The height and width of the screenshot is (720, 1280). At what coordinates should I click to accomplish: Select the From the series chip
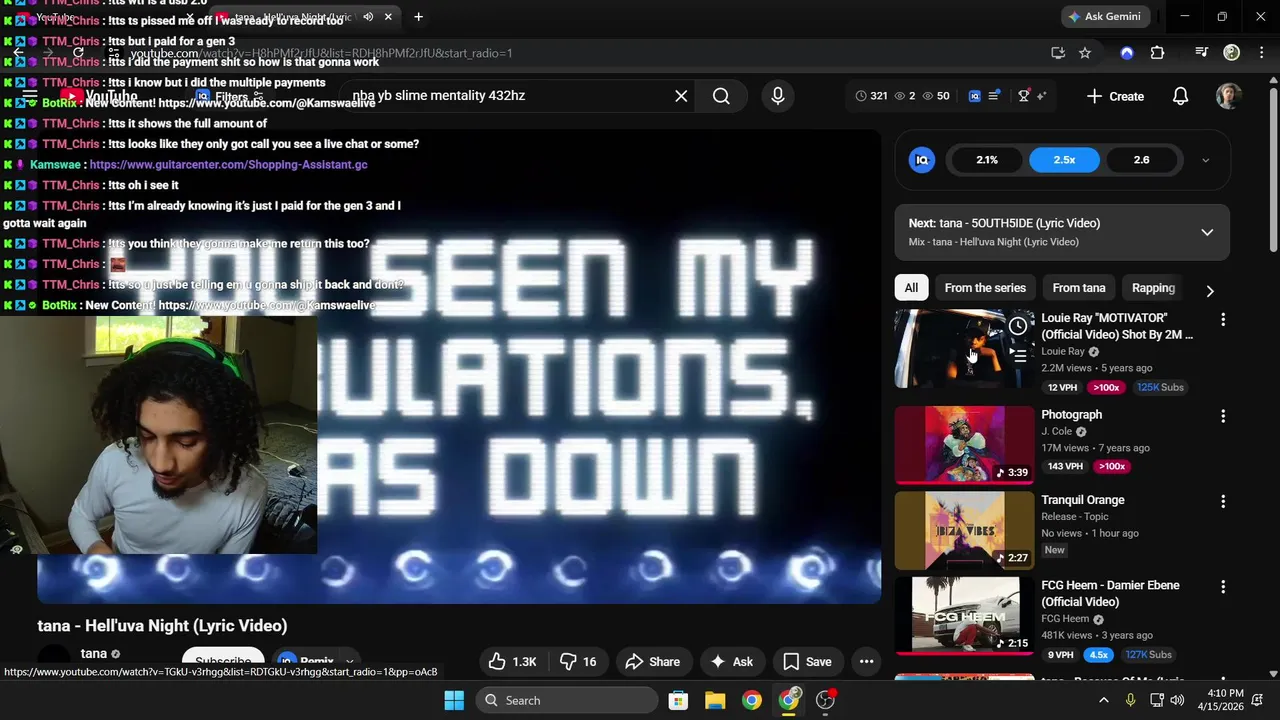point(985,288)
